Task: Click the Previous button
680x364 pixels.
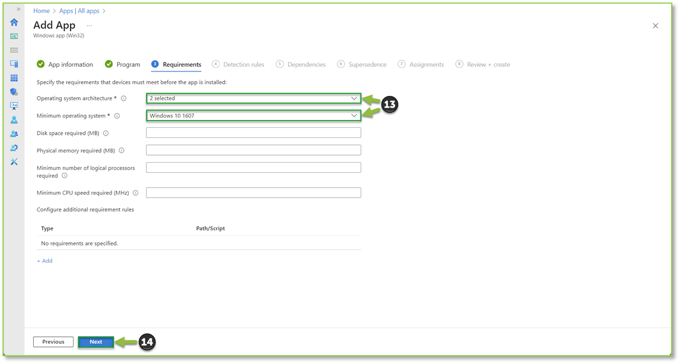Action: 53,342
